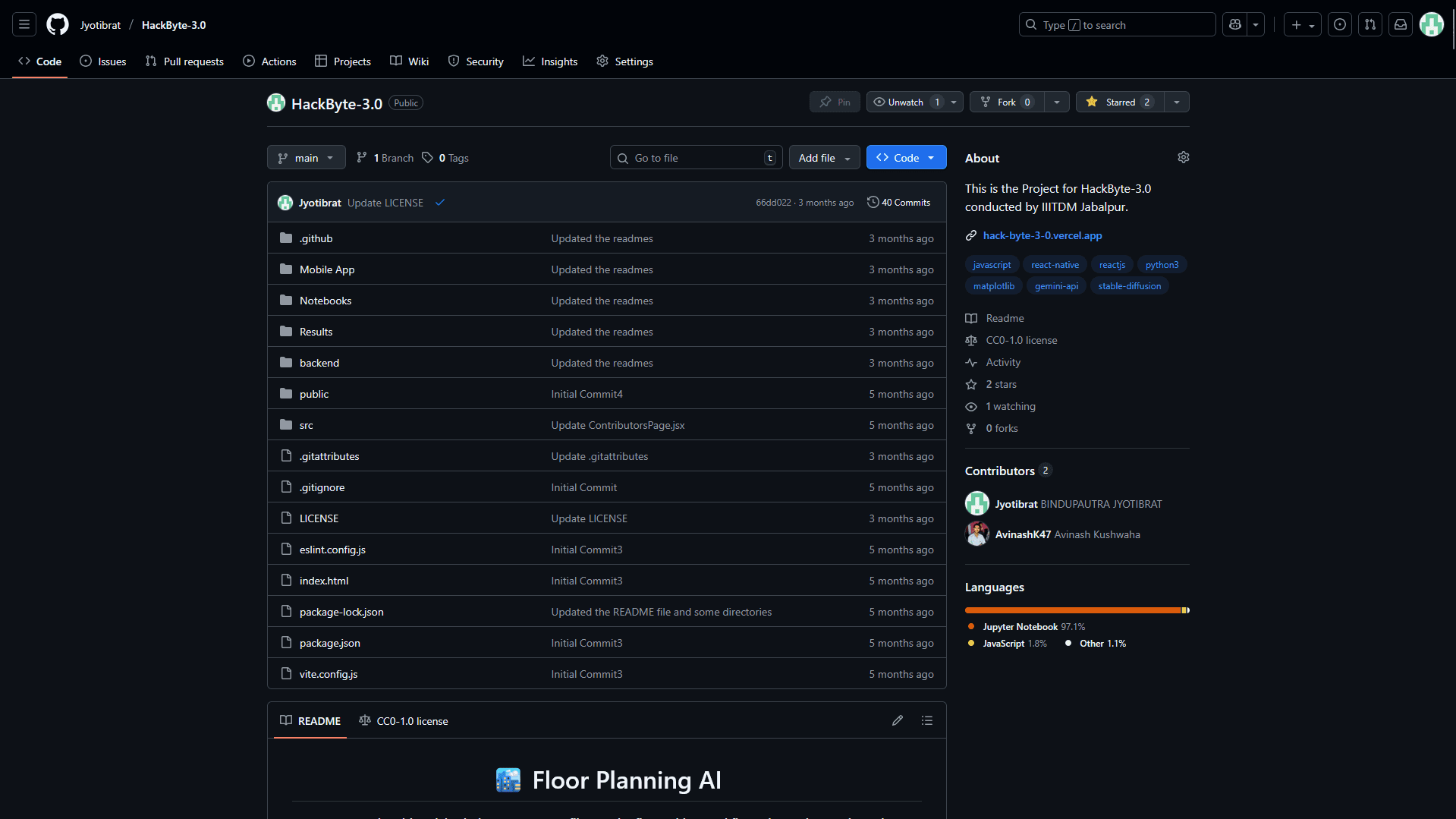
Task: Open the README outline list icon
Action: point(926,720)
